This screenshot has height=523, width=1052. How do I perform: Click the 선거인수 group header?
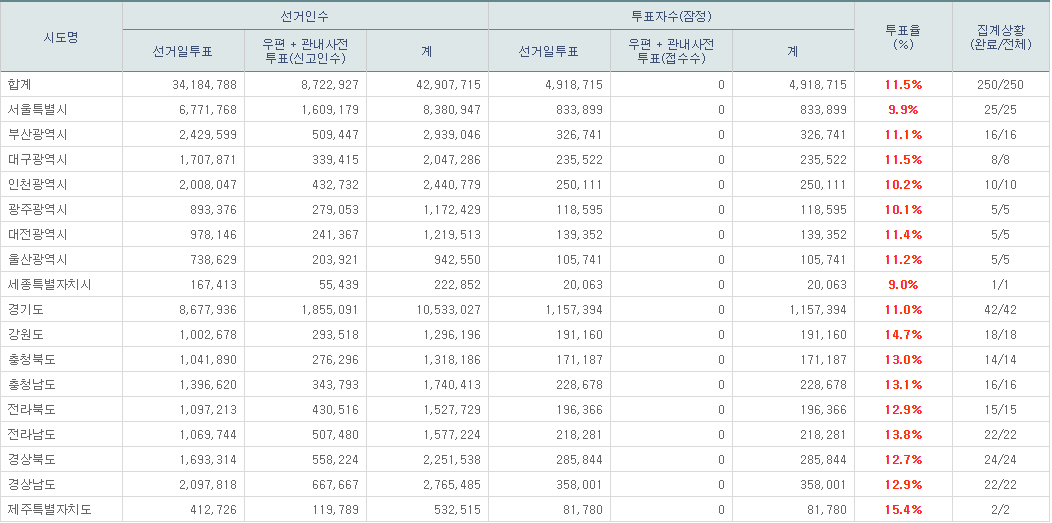pos(305,17)
